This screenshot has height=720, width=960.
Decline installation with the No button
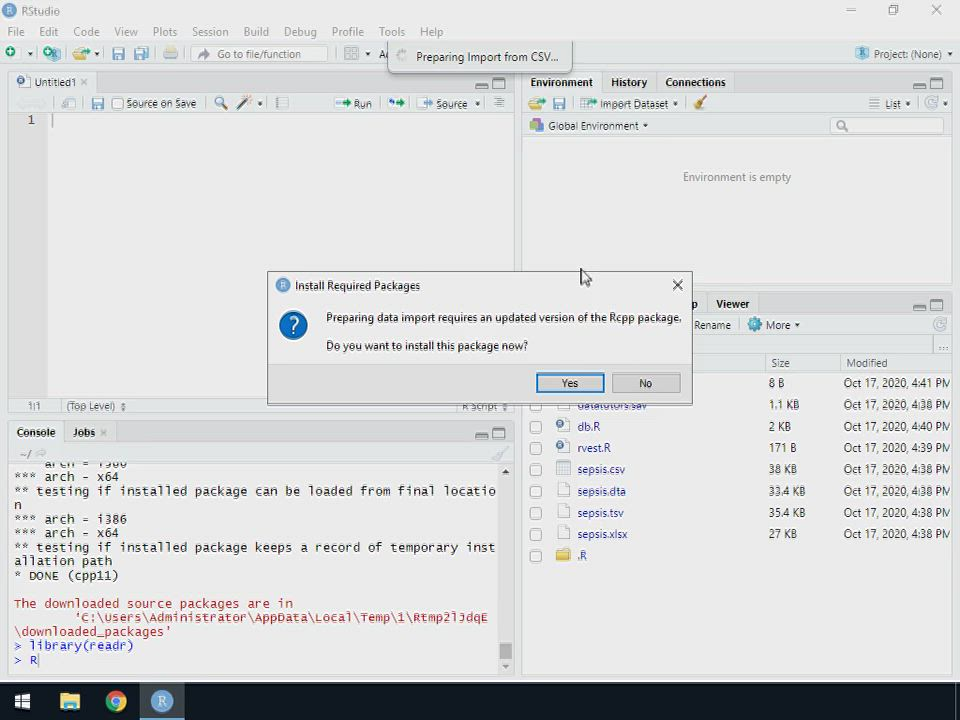645,383
